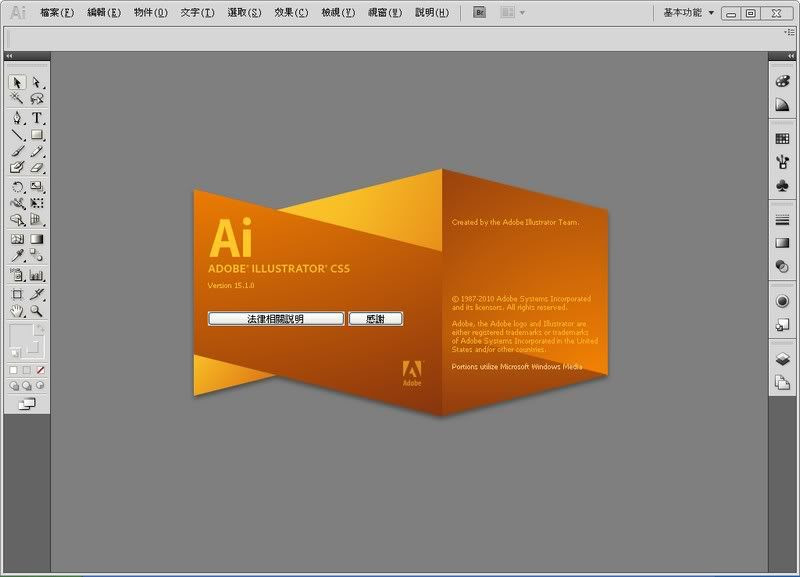Select the Direct Selection tool
The image size is (800, 577).
[x=37, y=82]
